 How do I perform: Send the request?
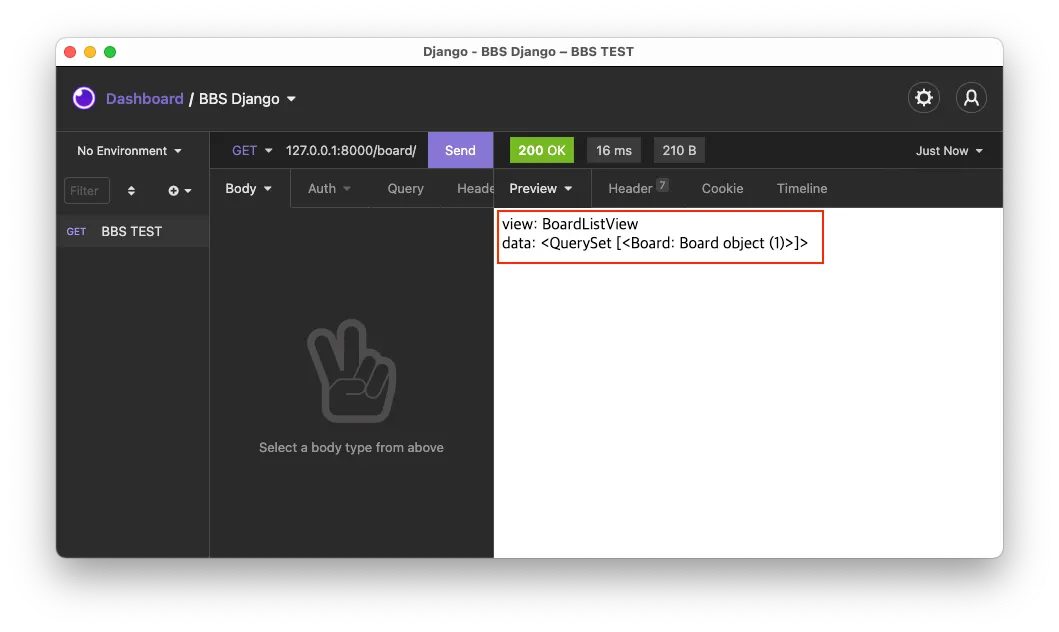460,151
